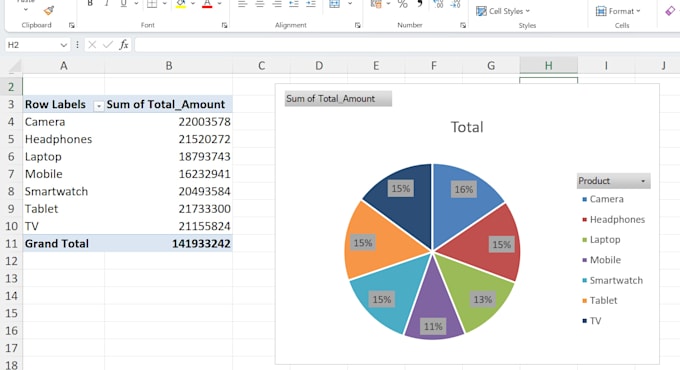Open the Alignment settings dialog launcher
Viewport: 680px width, 370px height.
coord(357,26)
